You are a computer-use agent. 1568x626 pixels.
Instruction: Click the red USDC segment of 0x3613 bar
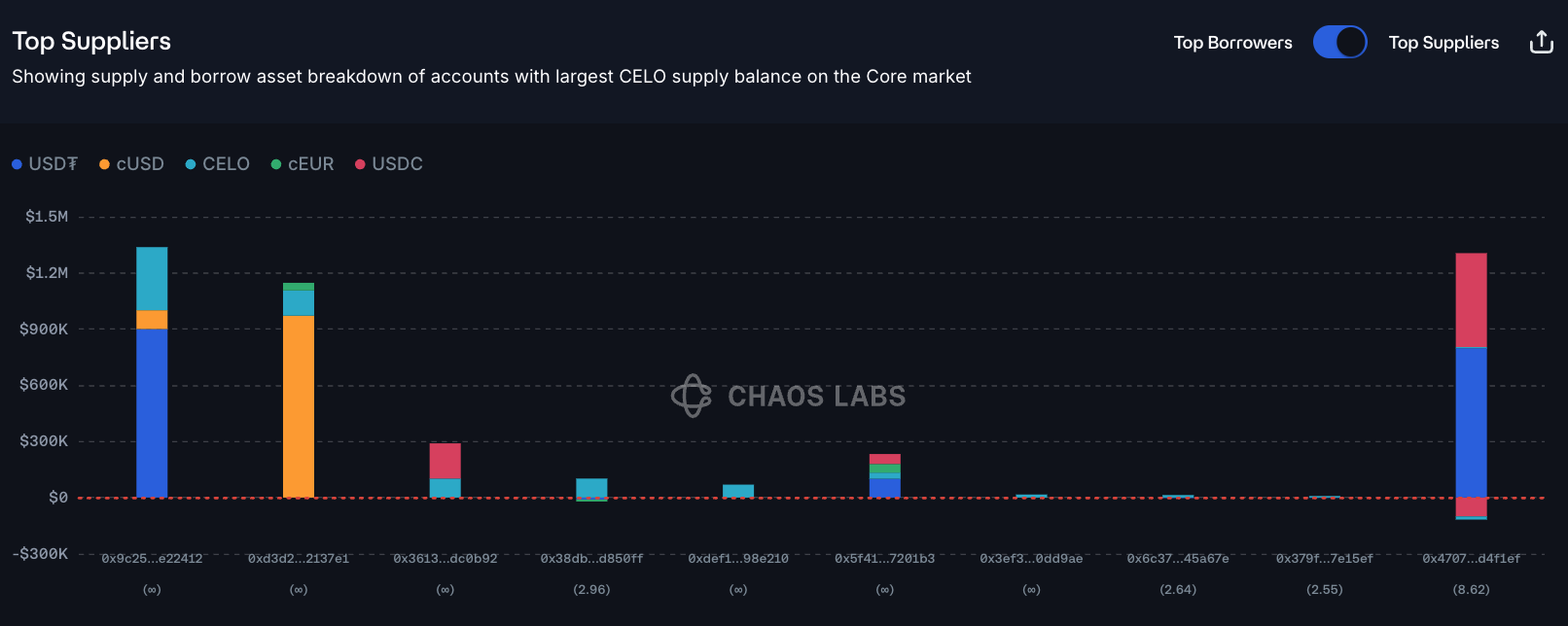click(x=445, y=461)
